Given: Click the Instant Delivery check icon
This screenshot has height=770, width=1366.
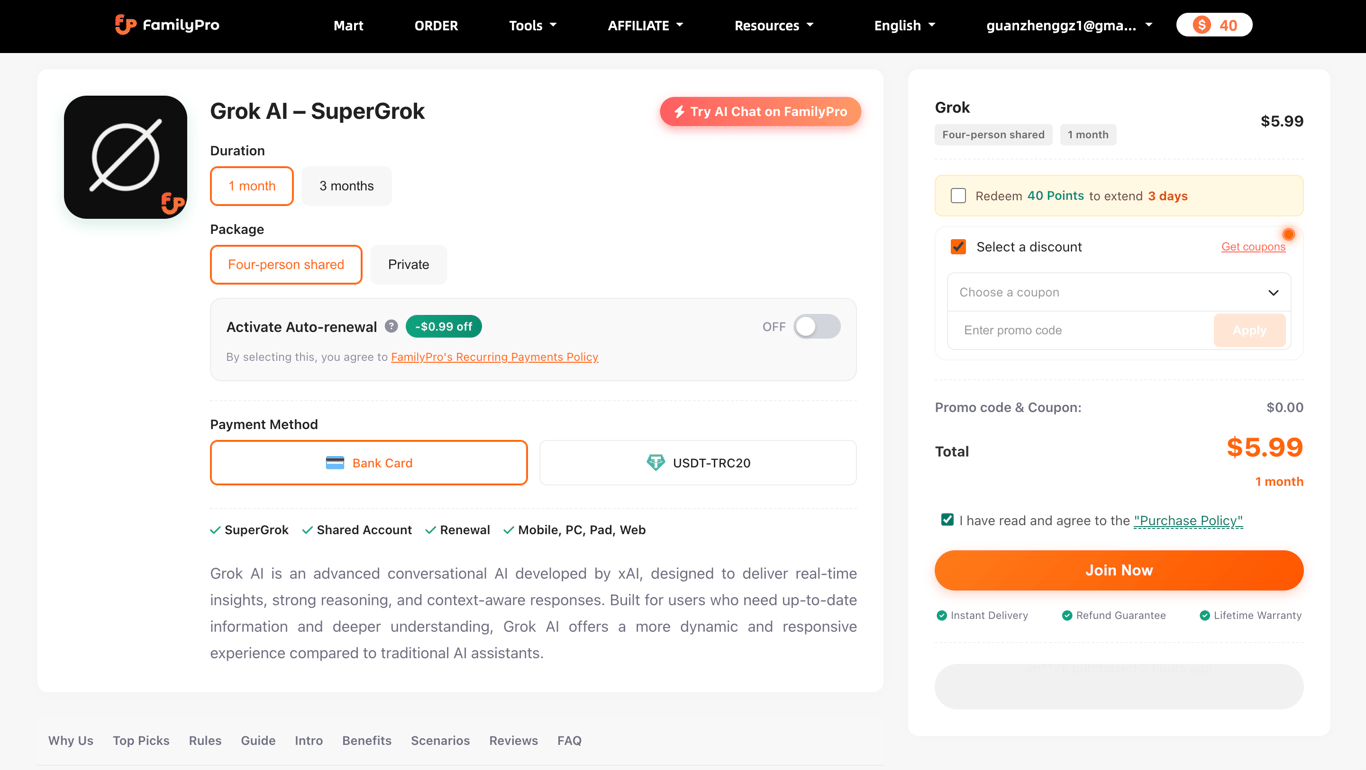Looking at the screenshot, I should point(941,616).
